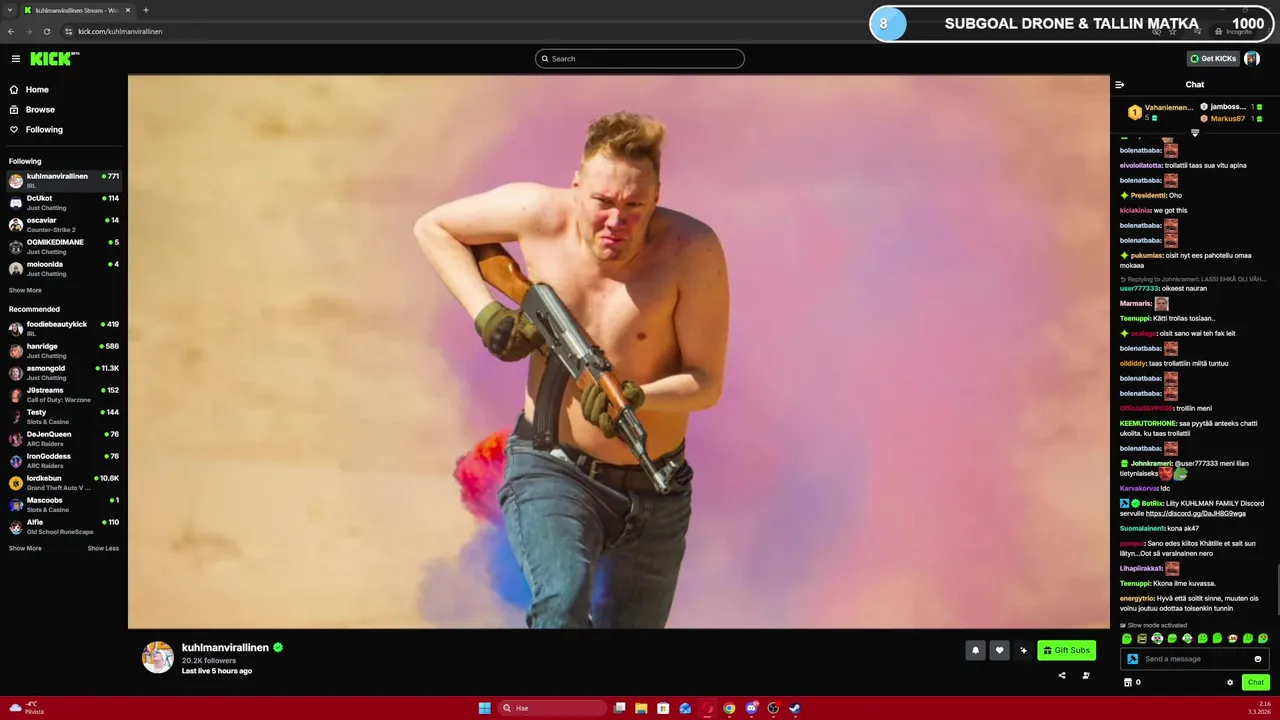This screenshot has height=720, width=1280.
Task: Open Testy Slots & Casino channel
Action: click(64, 416)
